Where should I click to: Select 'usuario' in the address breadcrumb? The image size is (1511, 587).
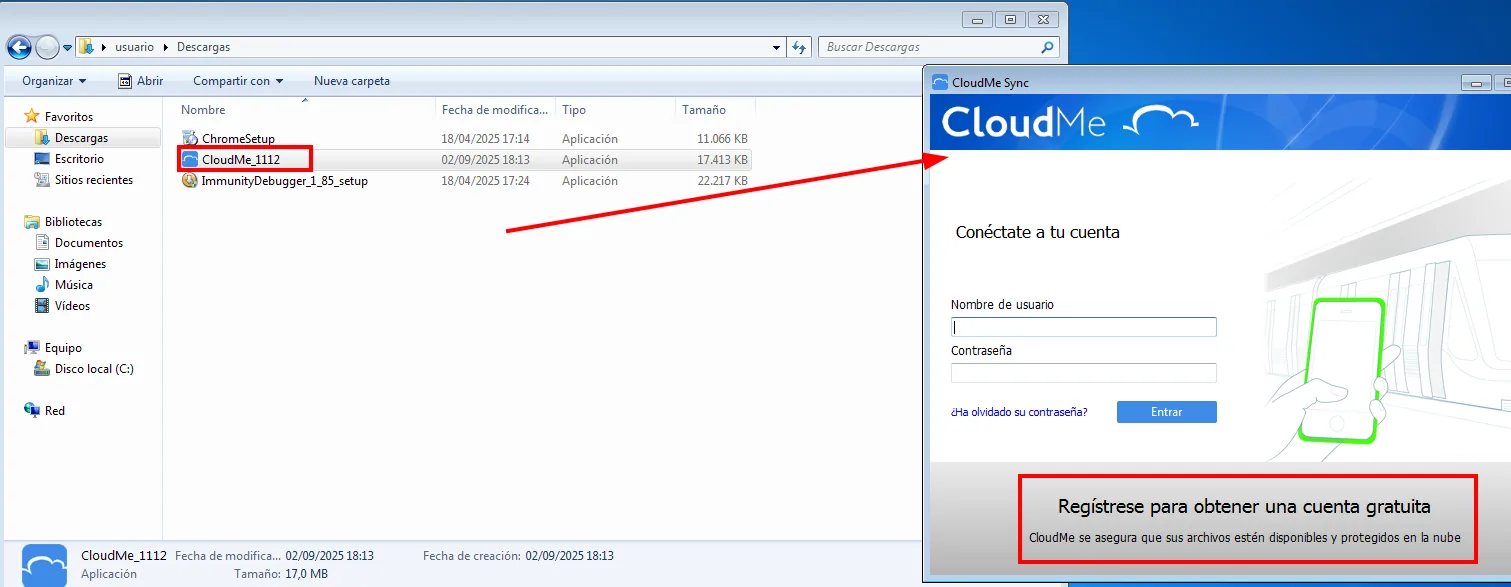click(x=134, y=47)
